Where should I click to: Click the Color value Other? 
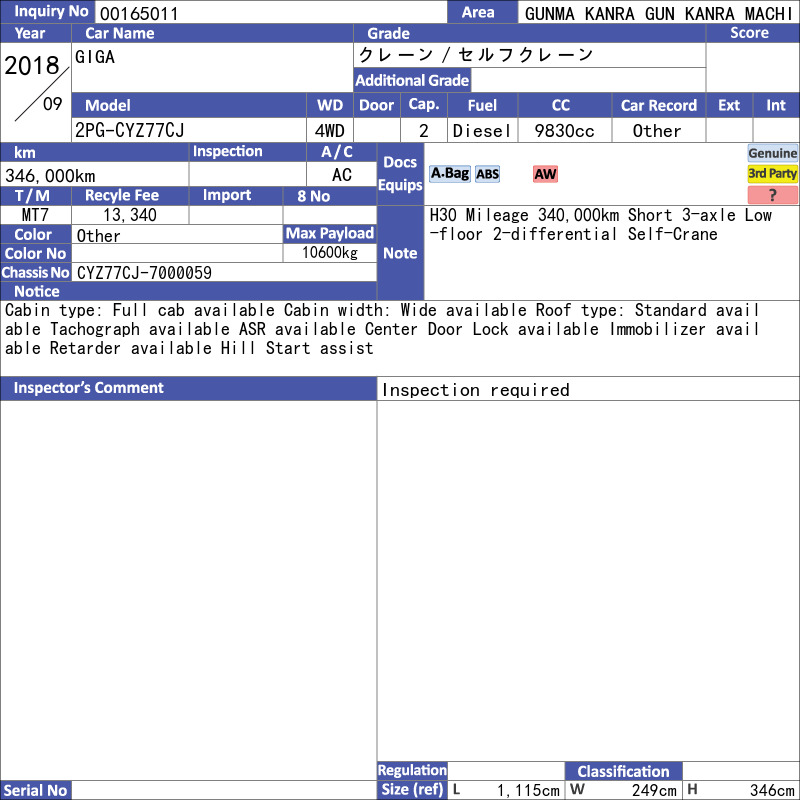click(98, 236)
